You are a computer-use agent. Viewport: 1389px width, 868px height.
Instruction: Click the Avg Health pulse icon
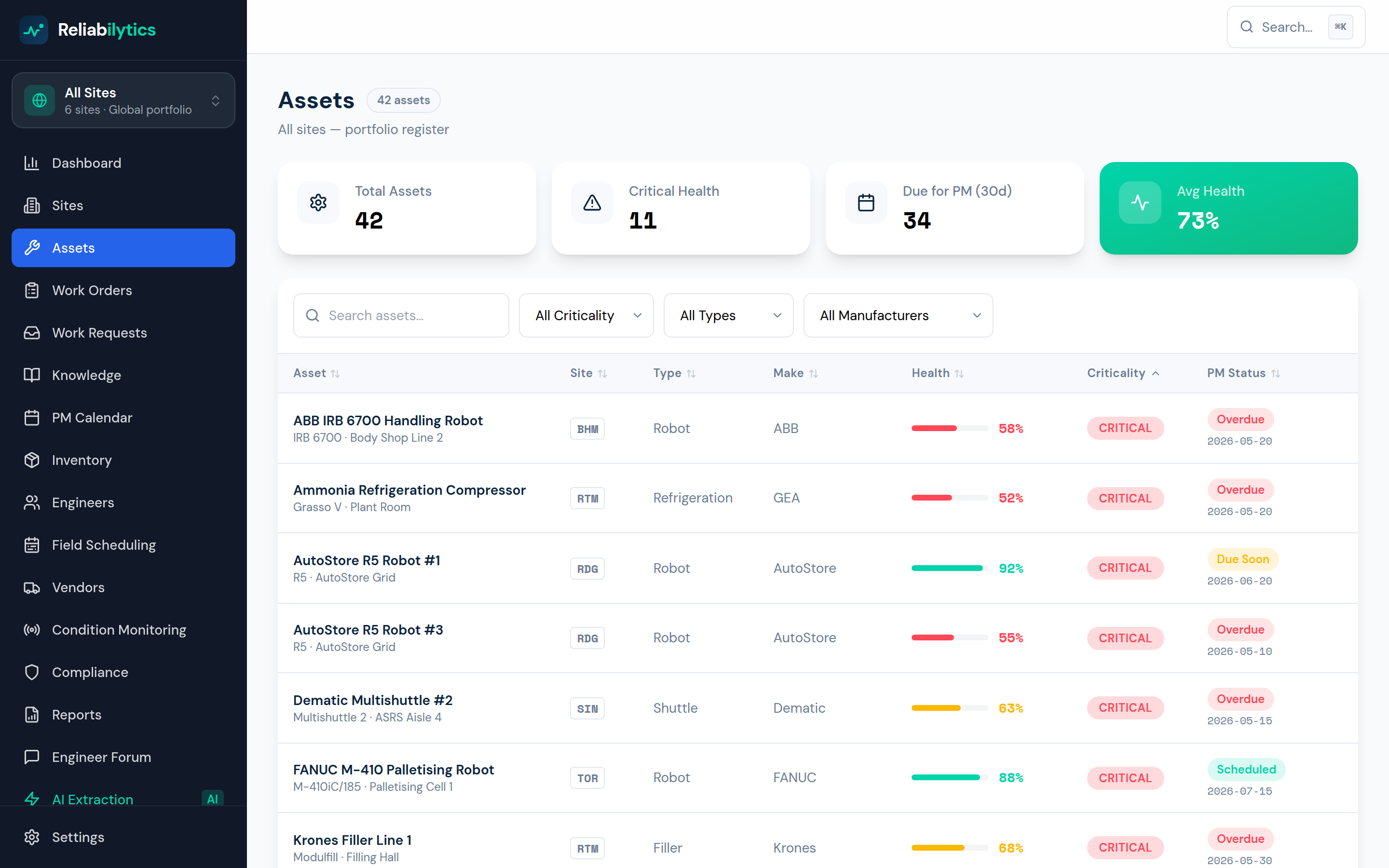click(x=1140, y=203)
